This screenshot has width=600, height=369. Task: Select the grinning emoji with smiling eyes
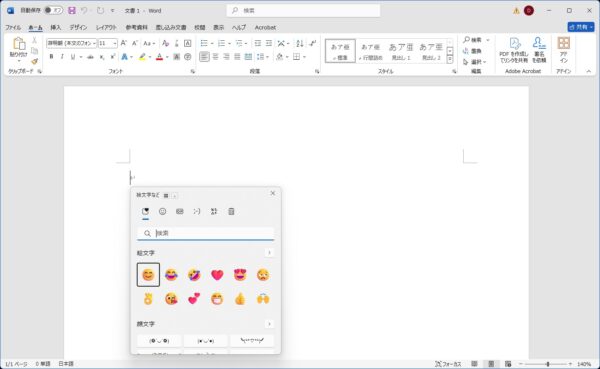[x=148, y=275]
